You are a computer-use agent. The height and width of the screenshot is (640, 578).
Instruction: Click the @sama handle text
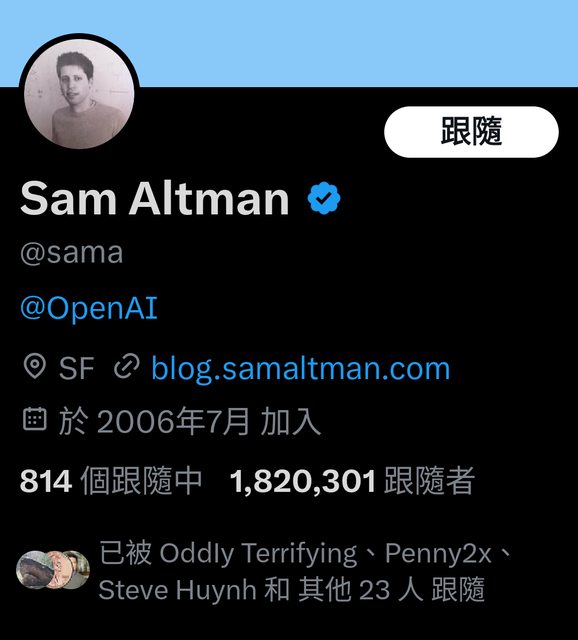71,253
